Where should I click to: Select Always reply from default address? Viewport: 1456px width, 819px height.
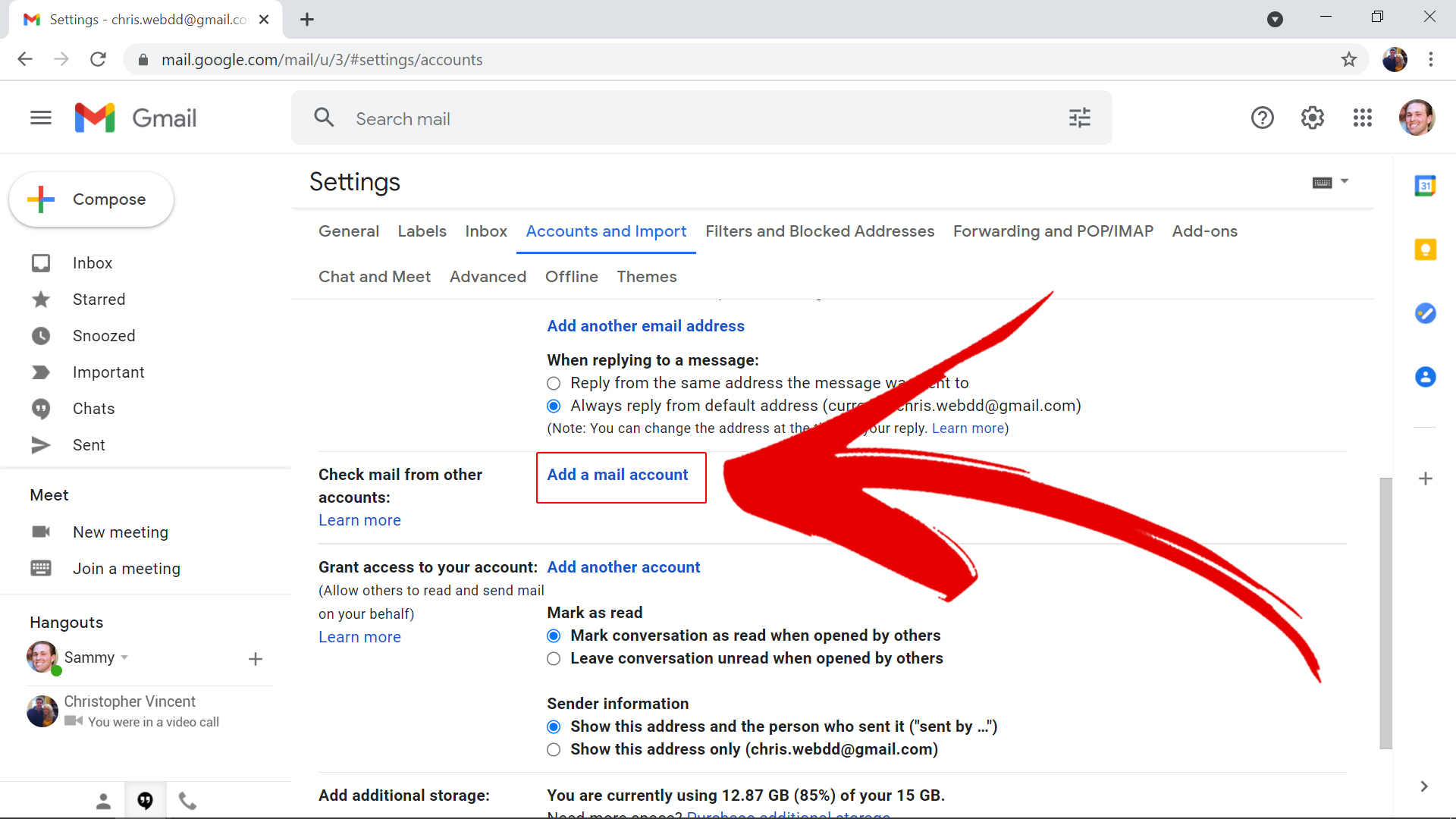tap(554, 406)
